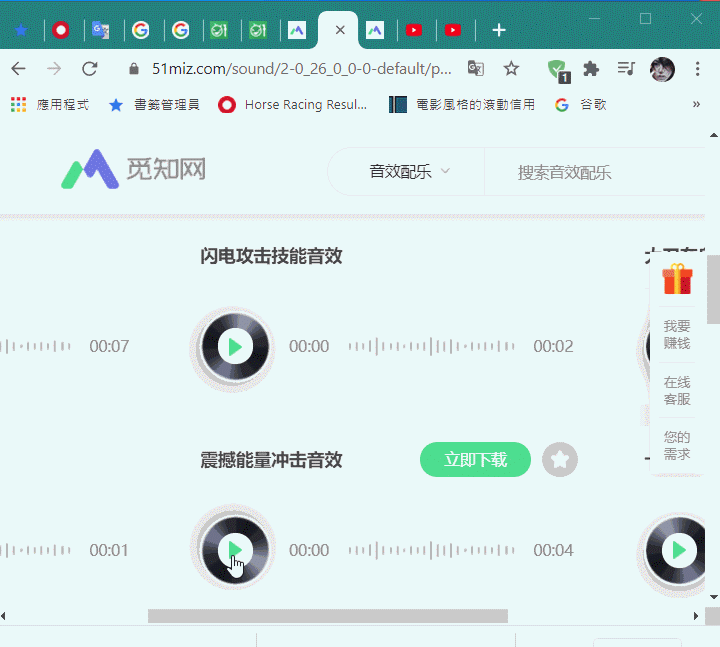
Task: View site security lock info
Action: 134,69
